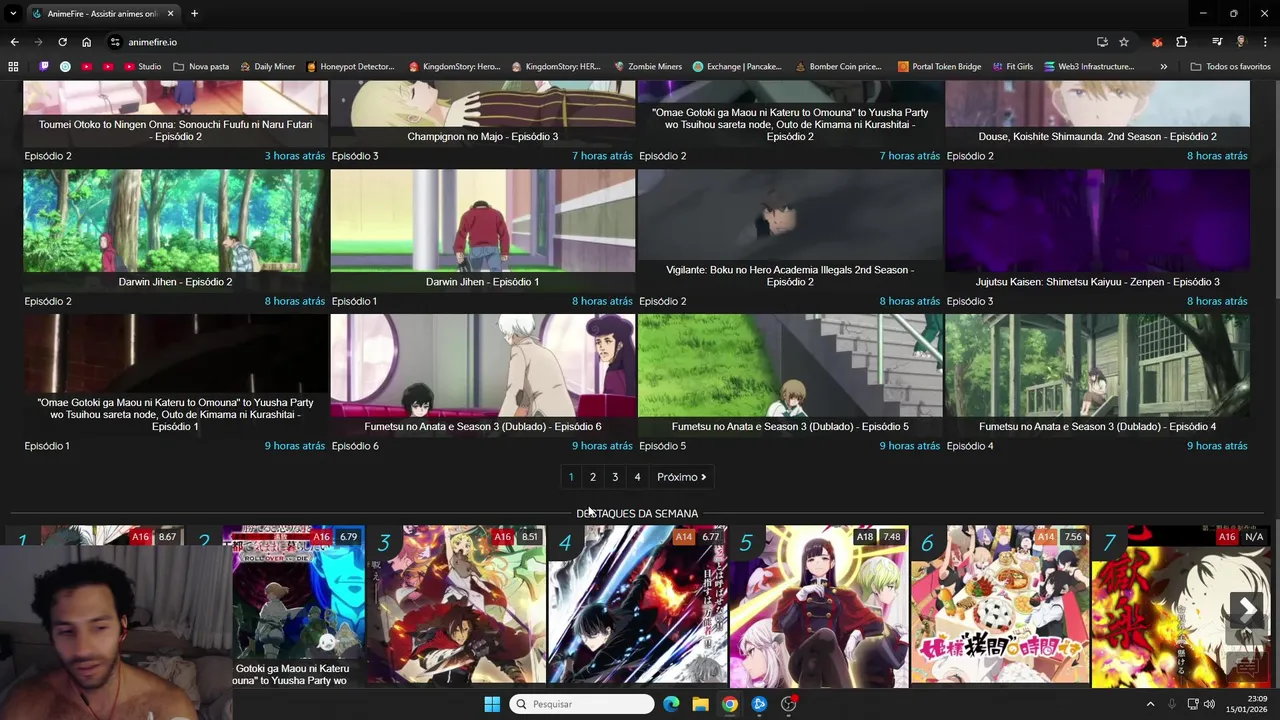Open Jujutsu Kaisen Shimetsu Kaiyuu Episódio 3

pos(1097,230)
